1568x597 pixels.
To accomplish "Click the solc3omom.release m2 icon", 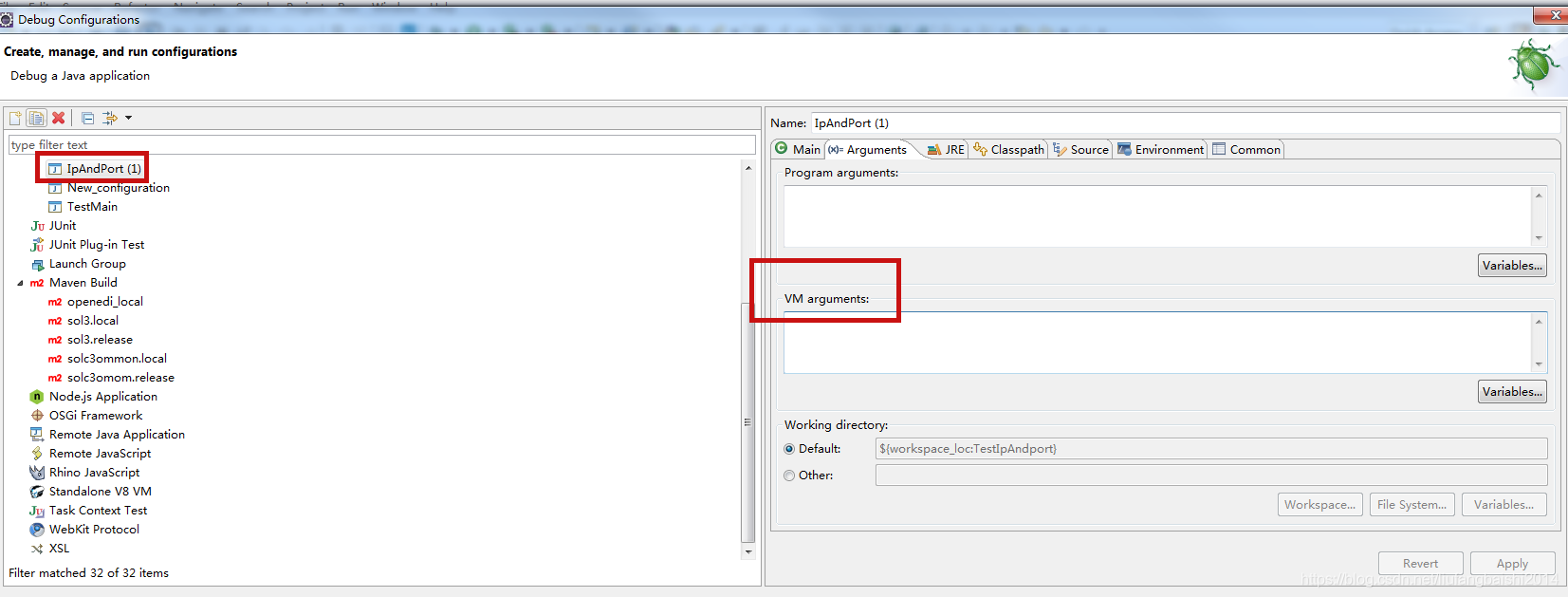I will [55, 378].
